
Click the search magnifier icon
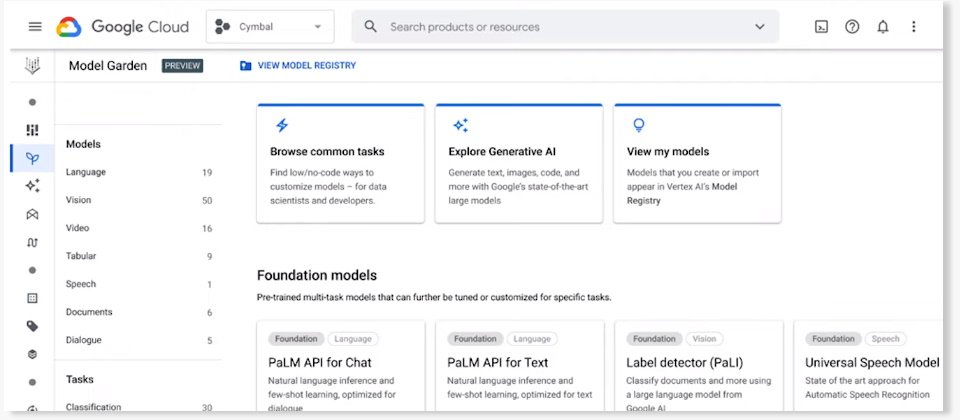click(x=370, y=26)
